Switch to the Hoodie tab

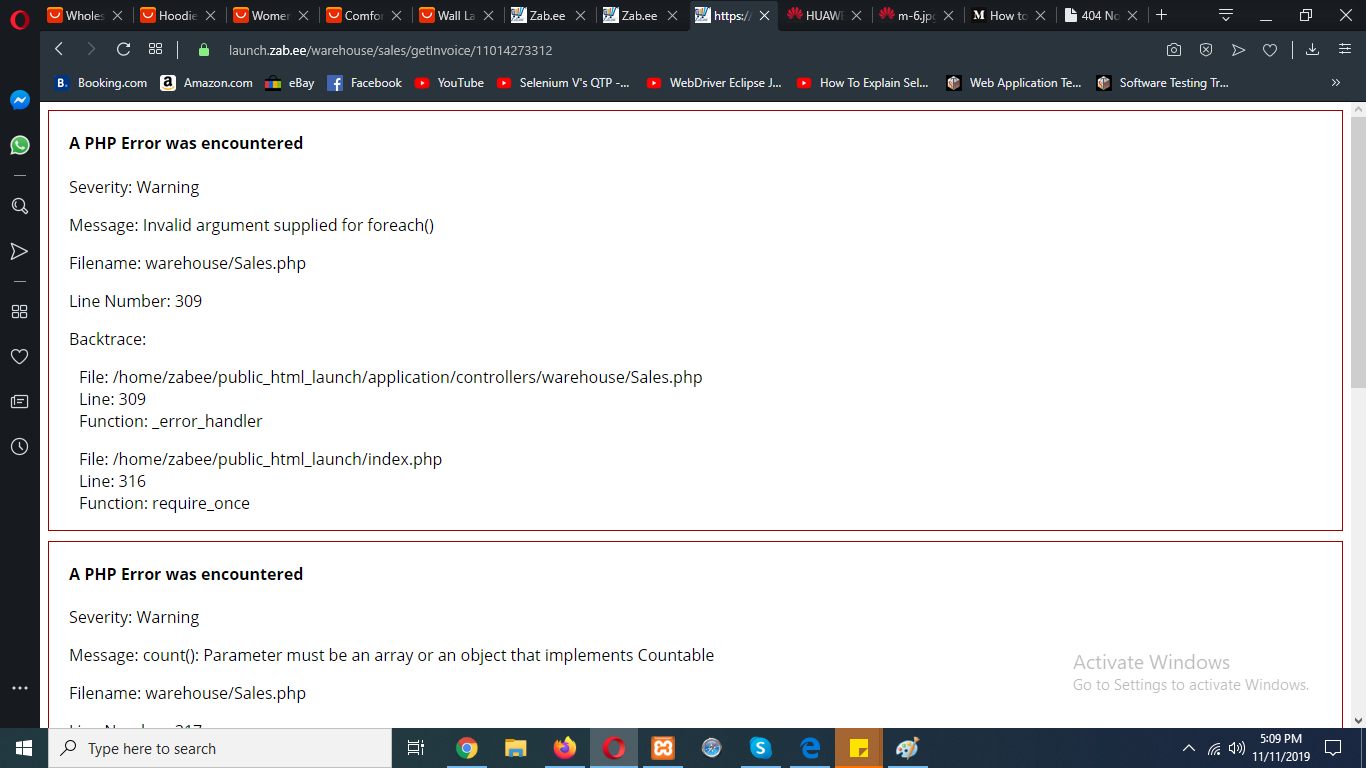[178, 15]
